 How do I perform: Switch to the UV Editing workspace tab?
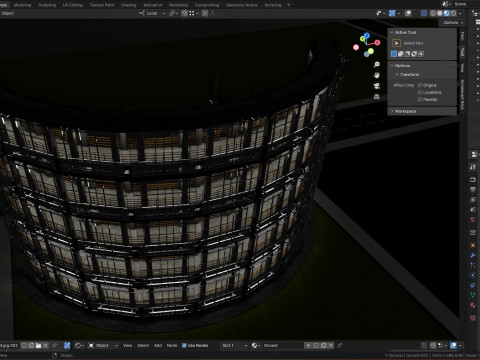click(73, 5)
